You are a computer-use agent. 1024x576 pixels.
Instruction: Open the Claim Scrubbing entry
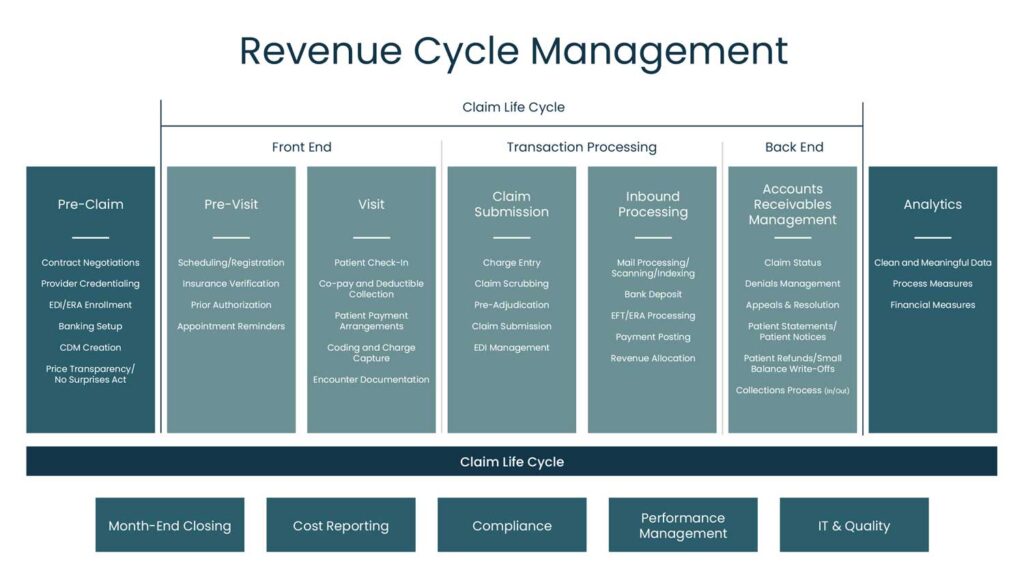tap(512, 283)
